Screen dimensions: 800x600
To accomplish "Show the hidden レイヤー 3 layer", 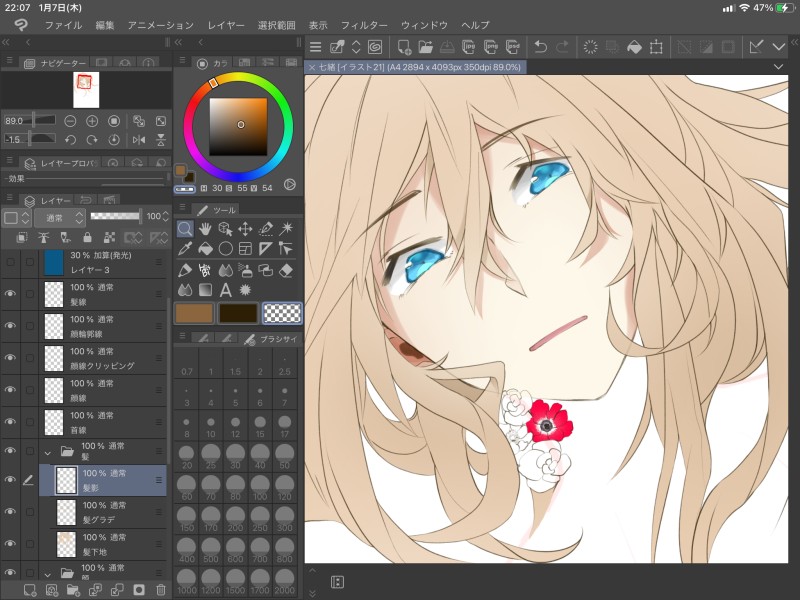I will click(x=10, y=262).
